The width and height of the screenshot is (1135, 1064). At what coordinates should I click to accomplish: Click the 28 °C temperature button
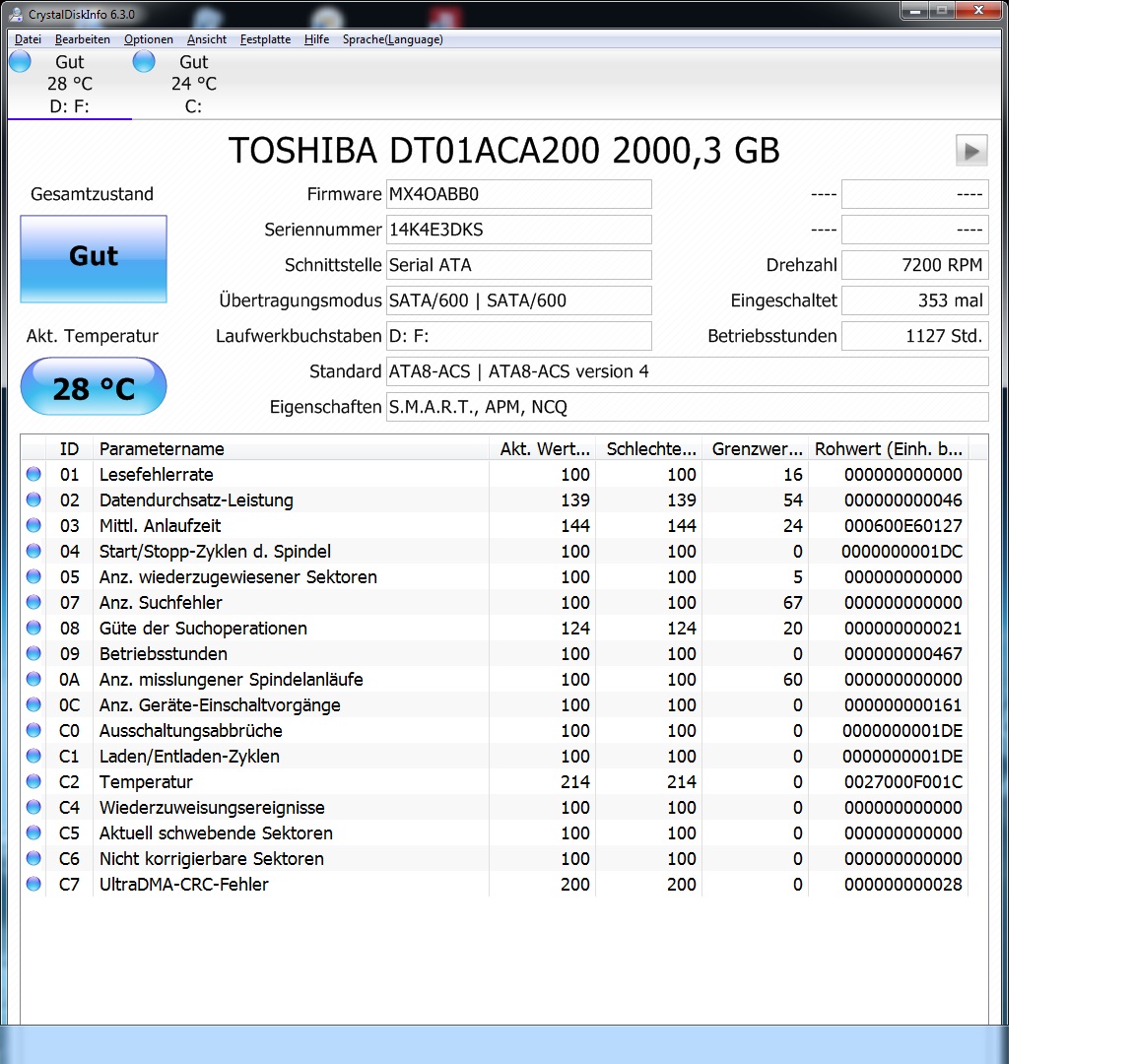[94, 386]
